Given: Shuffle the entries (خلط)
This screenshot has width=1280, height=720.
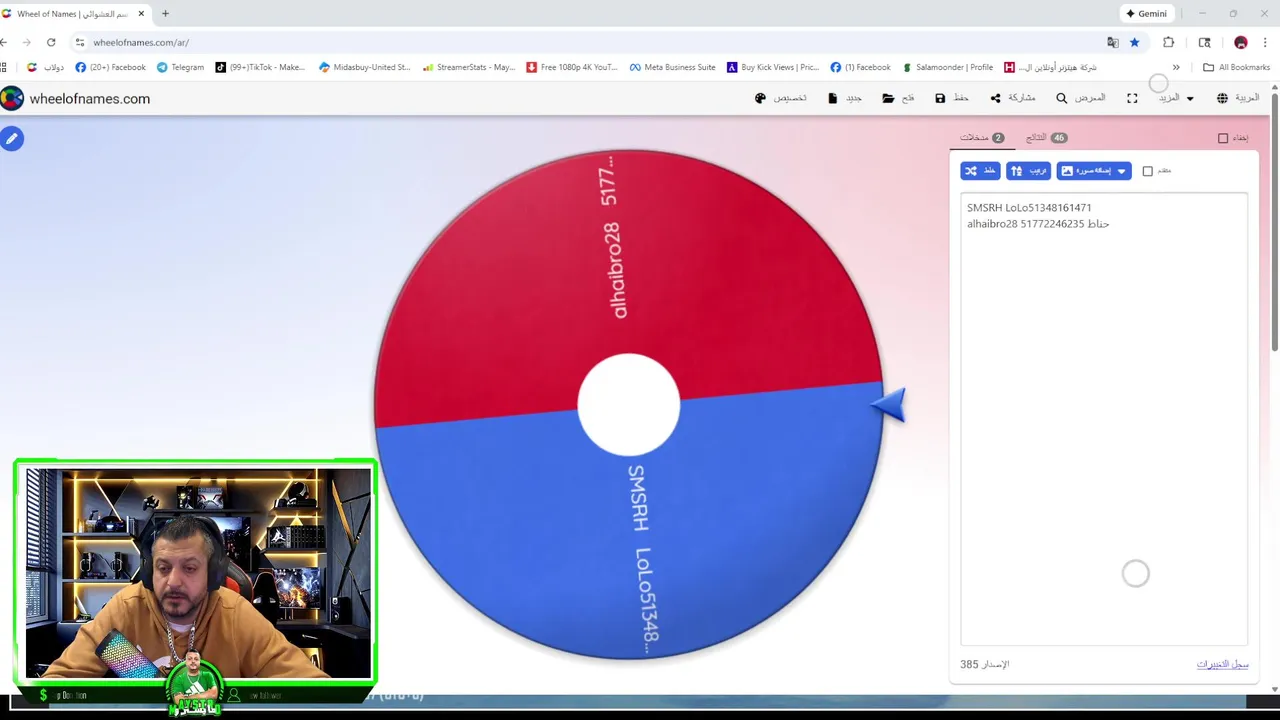Looking at the screenshot, I should coord(980,171).
